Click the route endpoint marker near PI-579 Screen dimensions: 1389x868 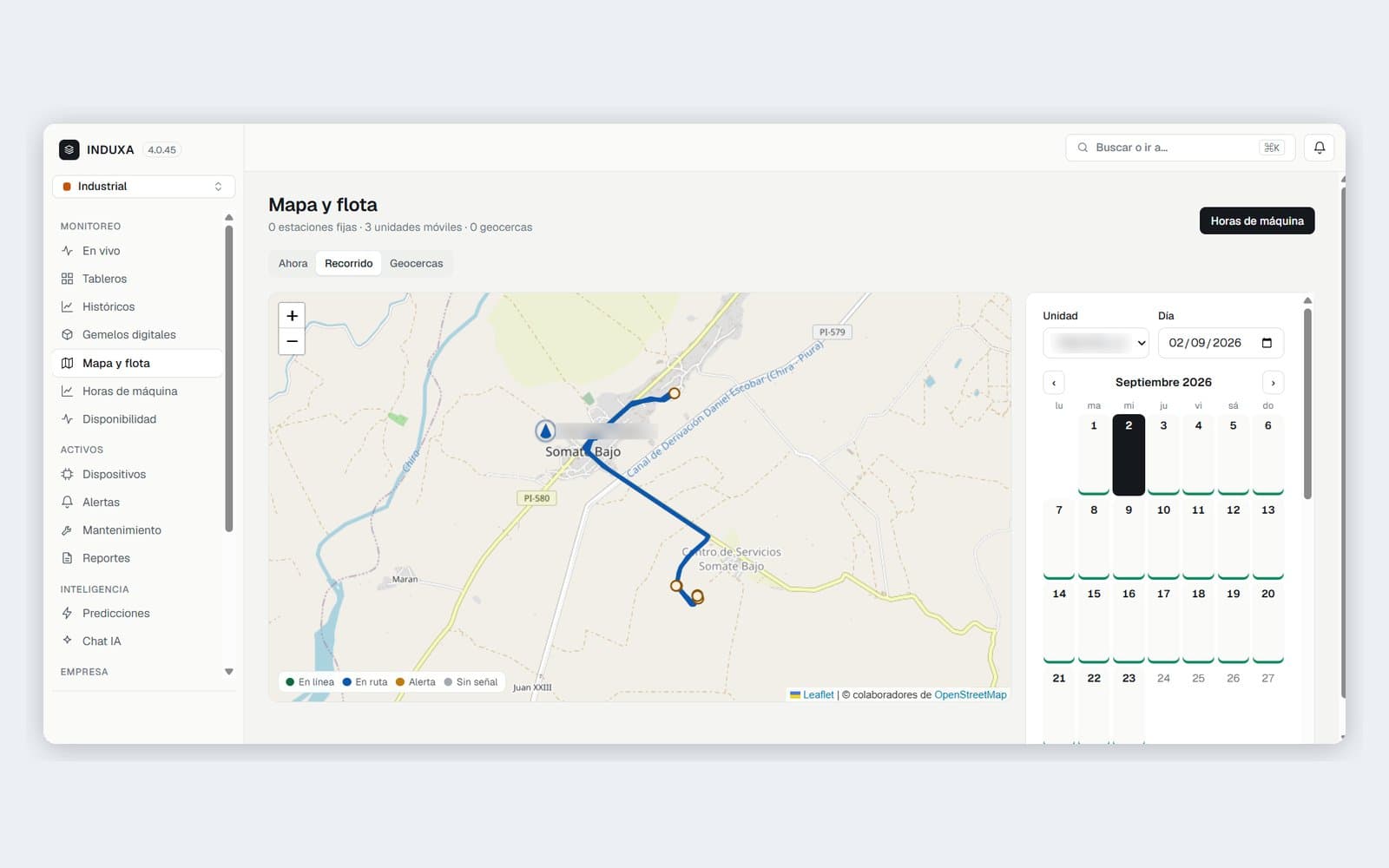click(674, 393)
